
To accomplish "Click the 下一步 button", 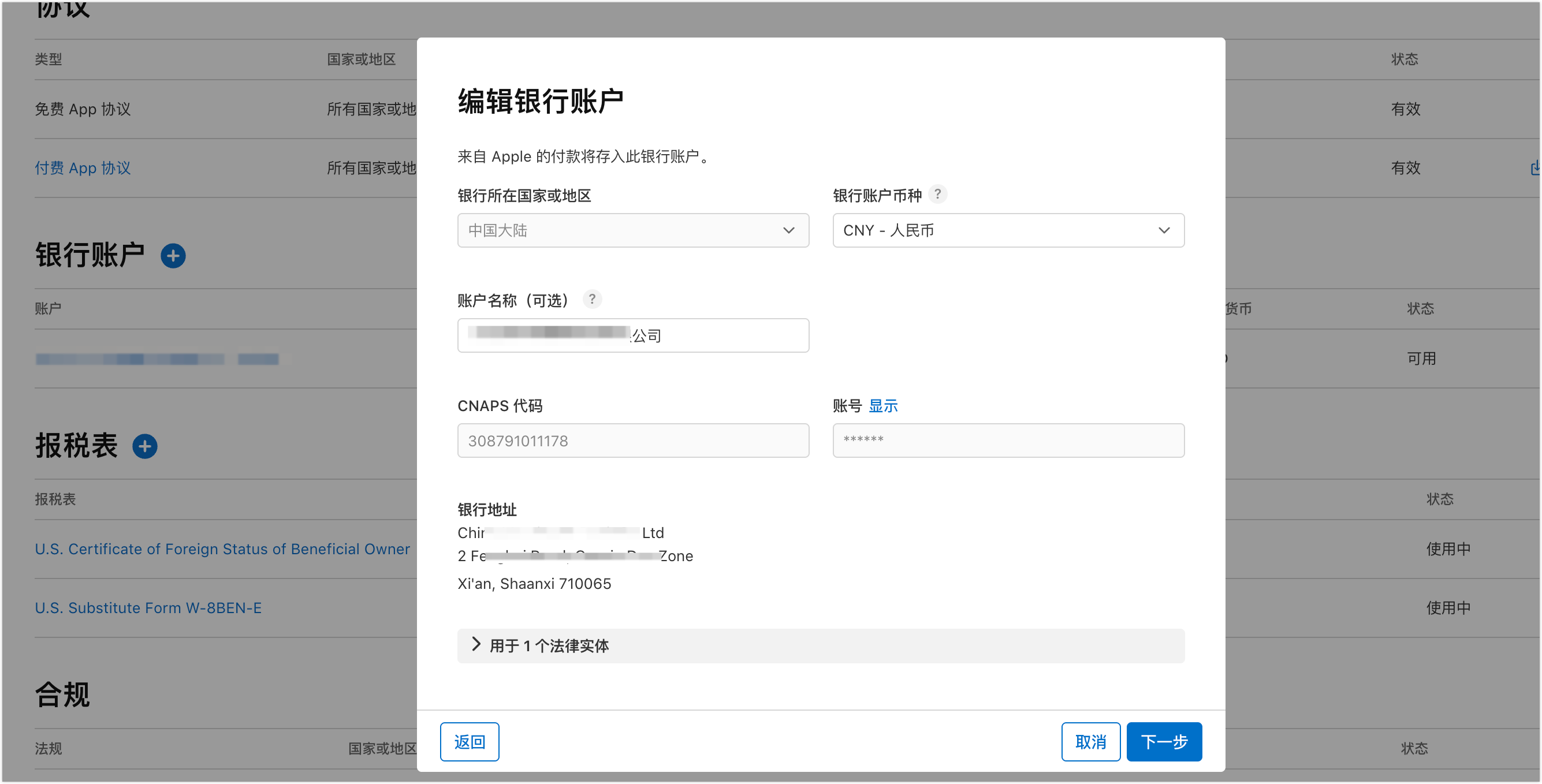I will (x=1163, y=741).
